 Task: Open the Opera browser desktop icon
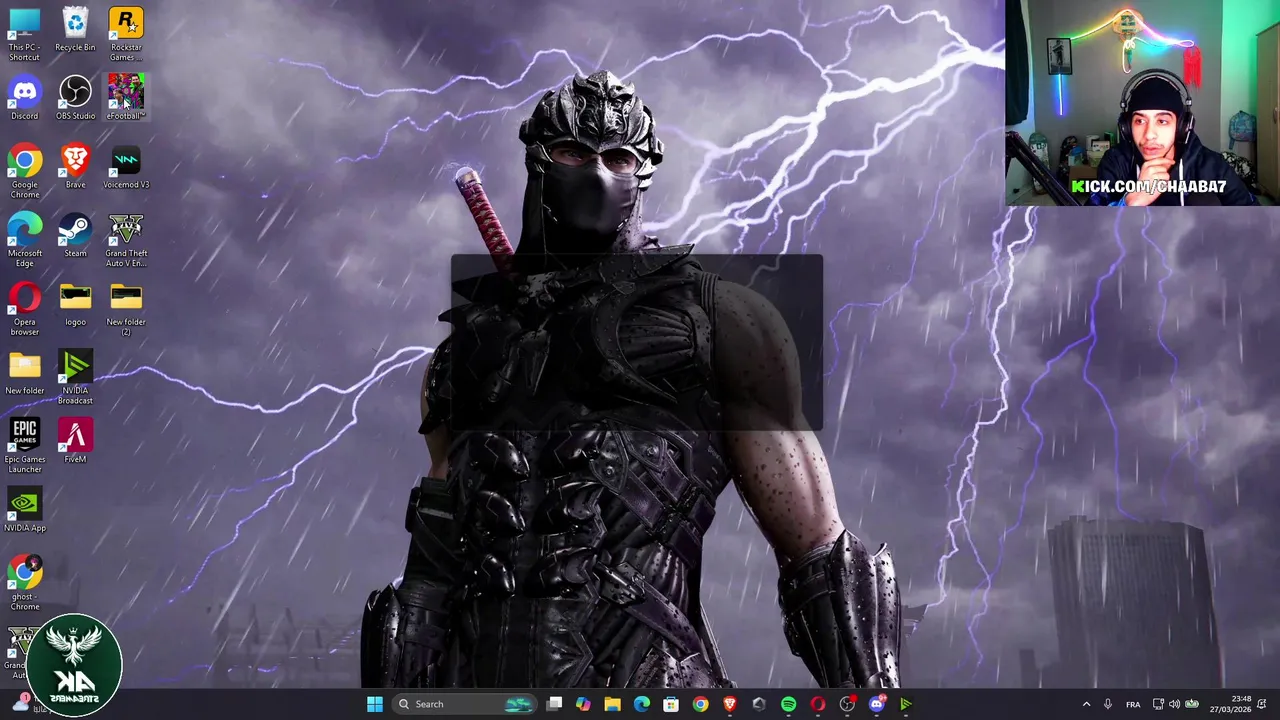[x=24, y=308]
